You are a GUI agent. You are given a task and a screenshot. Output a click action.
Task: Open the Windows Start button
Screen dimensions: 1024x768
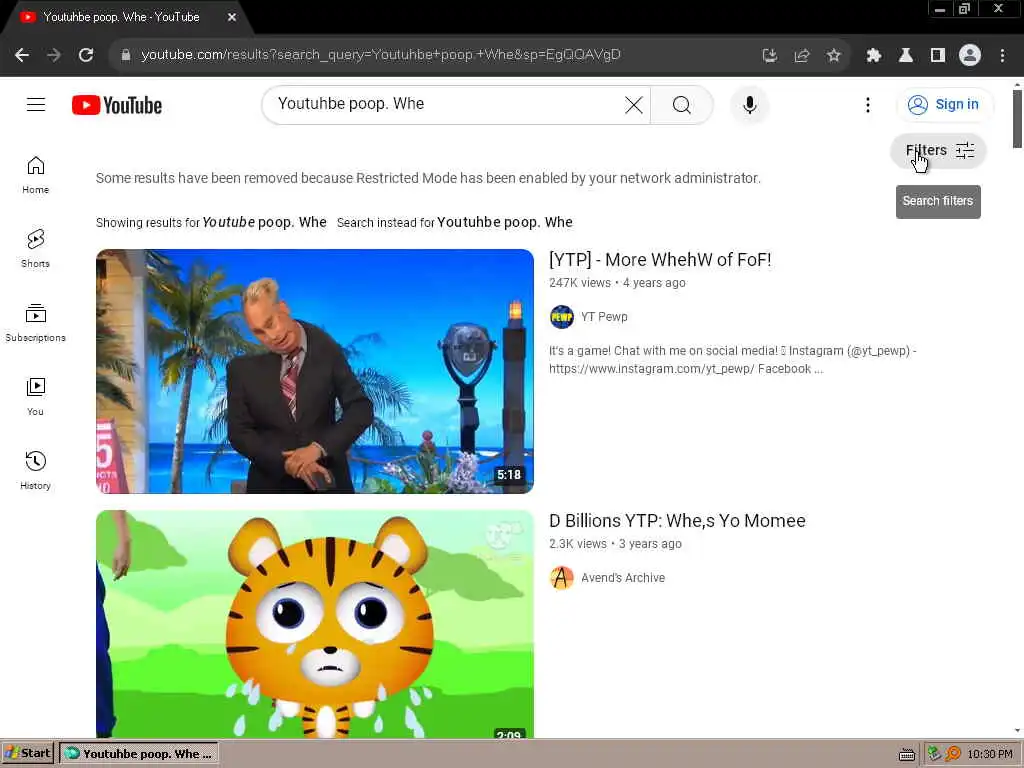tap(27, 754)
